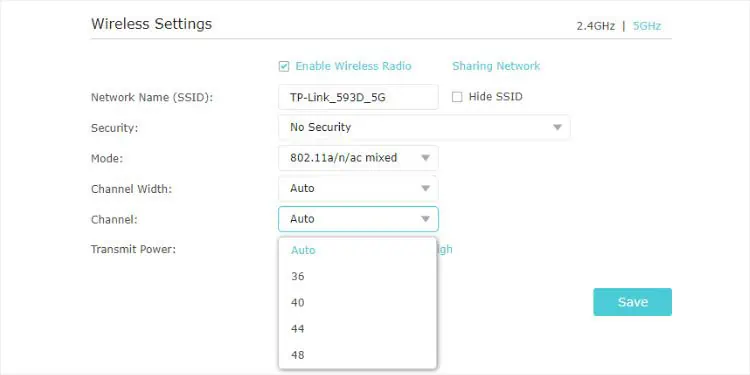Collapse the Channel dropdown arrow
Screen dimensions: 750x375
[x=425, y=219]
